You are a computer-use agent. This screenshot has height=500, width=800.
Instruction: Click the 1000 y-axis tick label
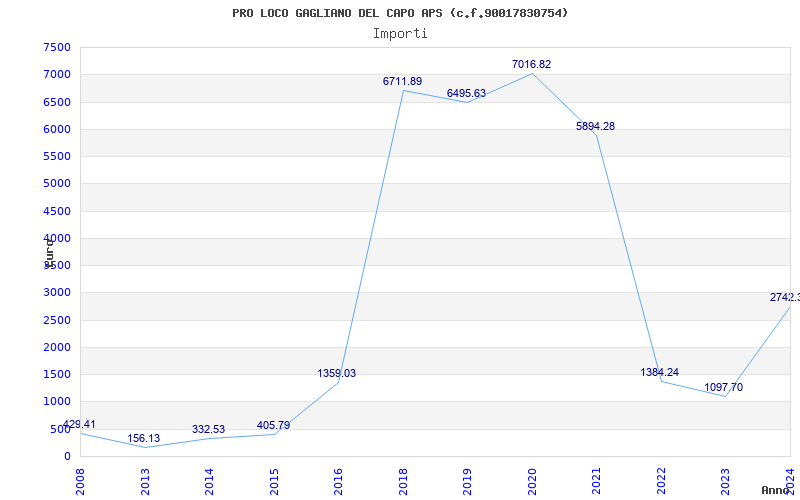click(57, 402)
